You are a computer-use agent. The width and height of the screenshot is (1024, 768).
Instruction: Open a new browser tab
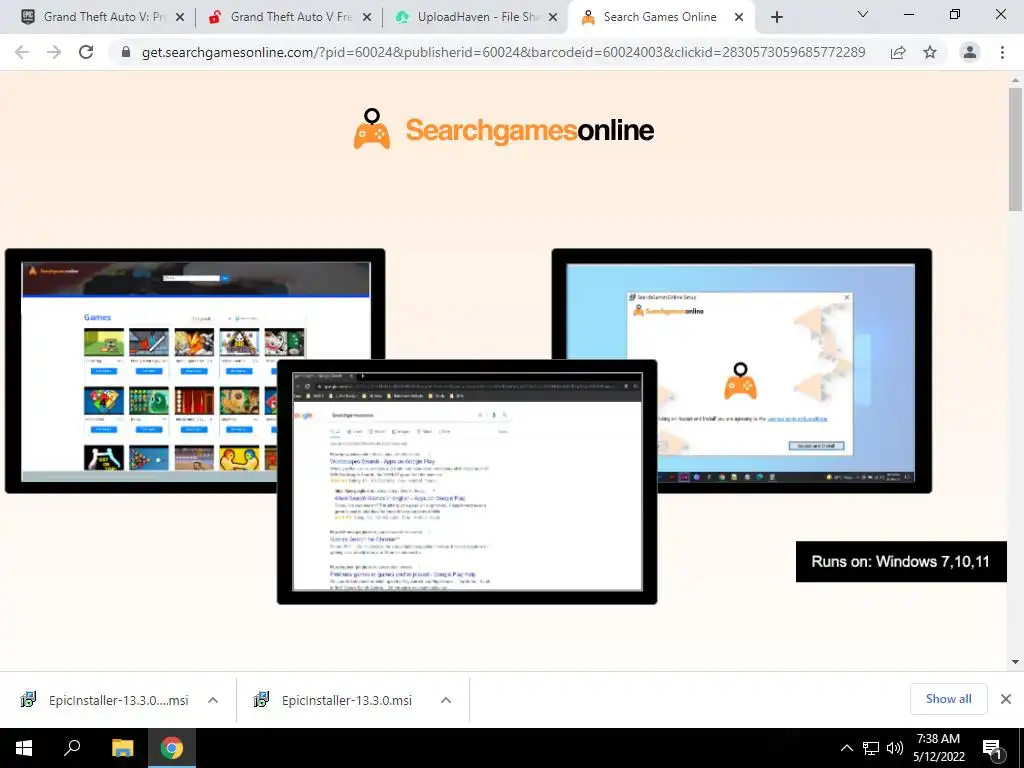click(776, 18)
